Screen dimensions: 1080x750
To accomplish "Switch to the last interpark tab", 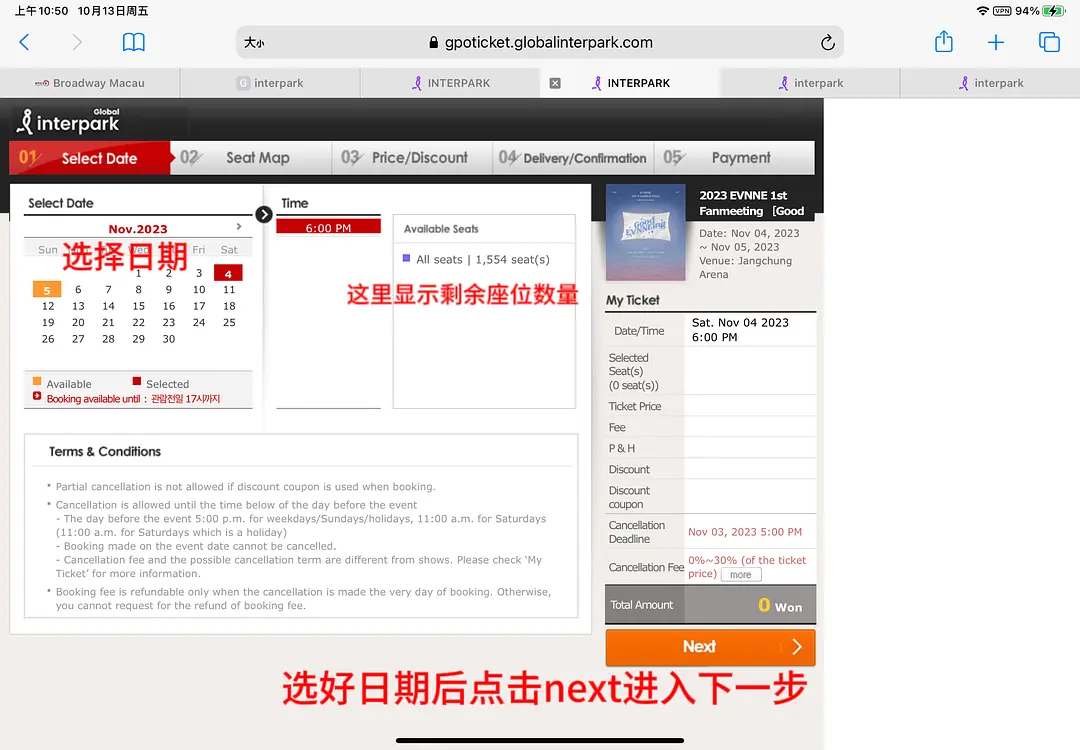I will click(990, 83).
